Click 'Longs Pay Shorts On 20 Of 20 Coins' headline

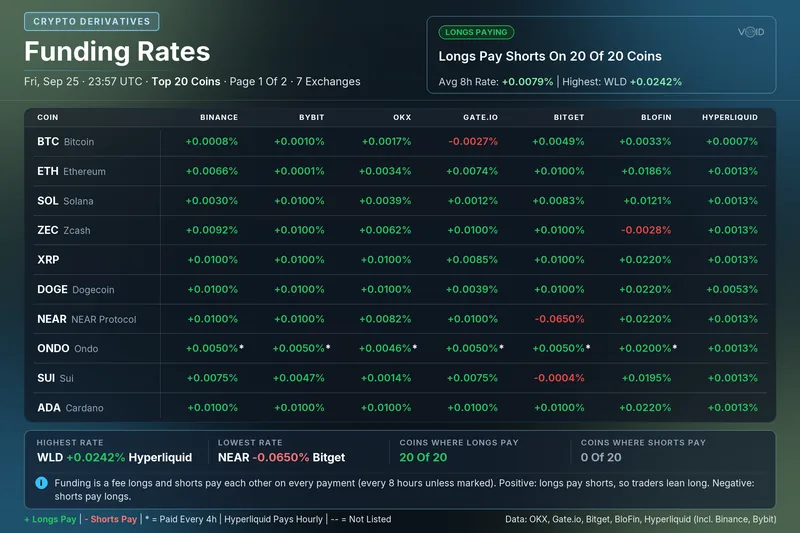point(550,56)
